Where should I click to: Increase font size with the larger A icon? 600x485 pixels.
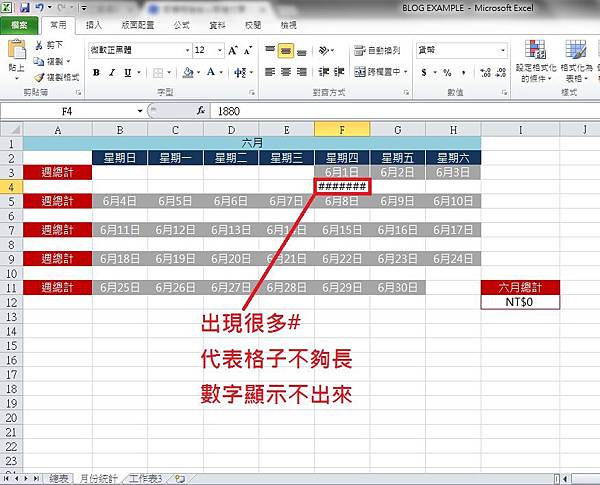233,50
